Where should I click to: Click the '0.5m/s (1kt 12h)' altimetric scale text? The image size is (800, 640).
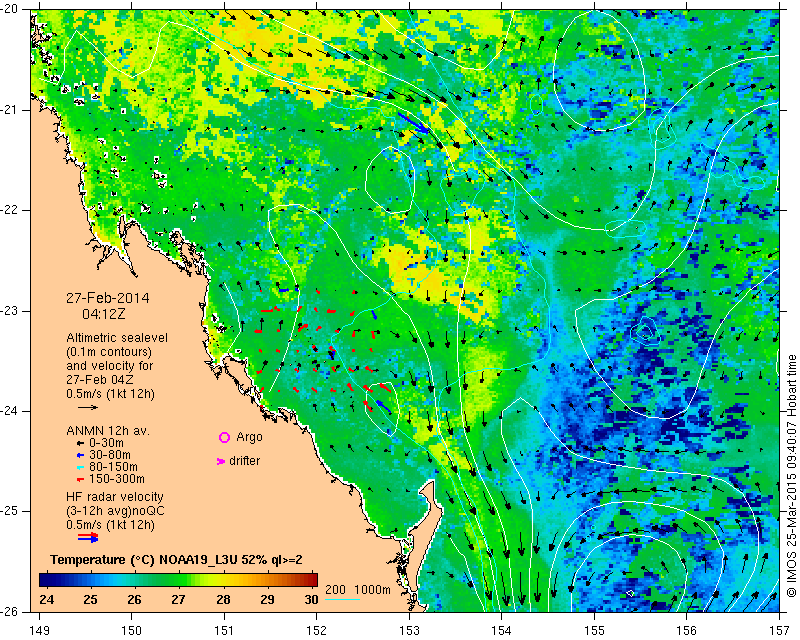pyautogui.click(x=110, y=394)
